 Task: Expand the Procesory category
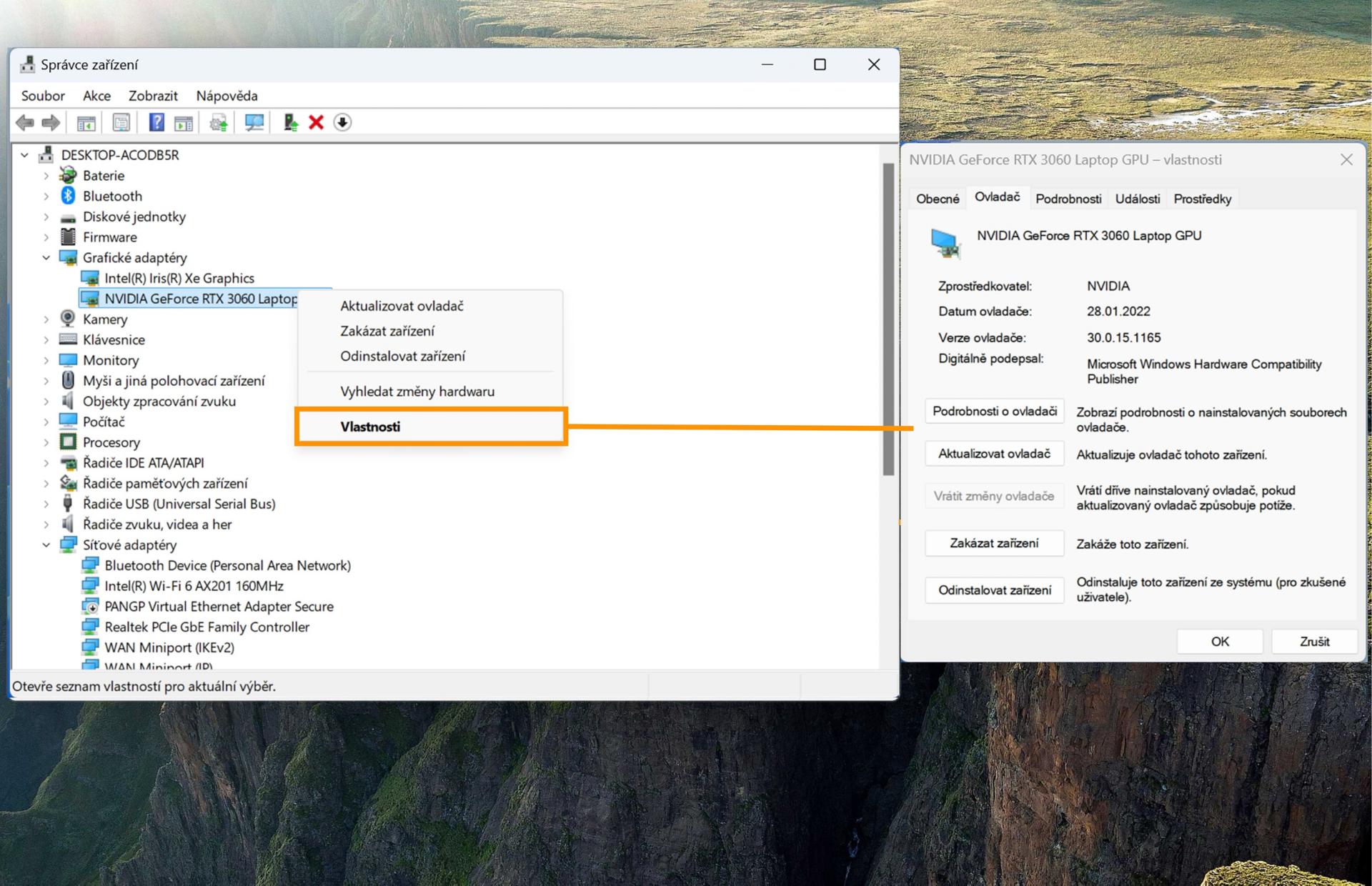point(46,442)
